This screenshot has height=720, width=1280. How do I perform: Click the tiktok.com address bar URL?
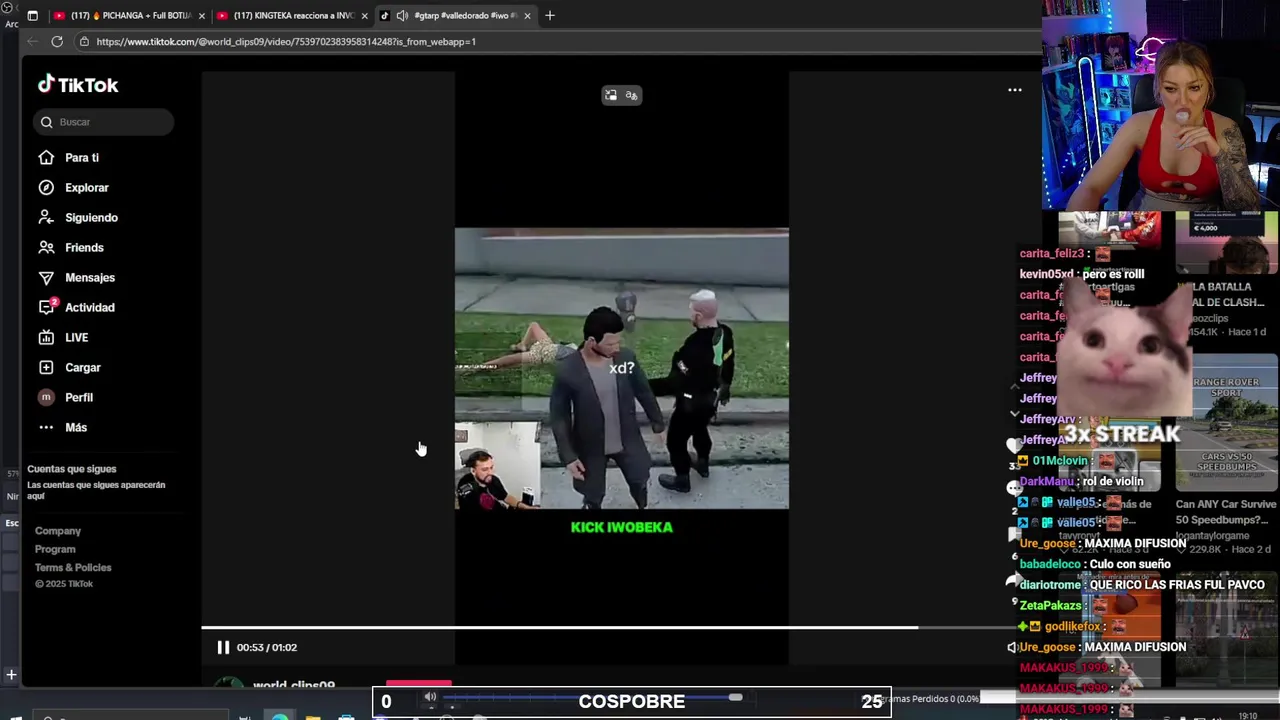pos(286,42)
